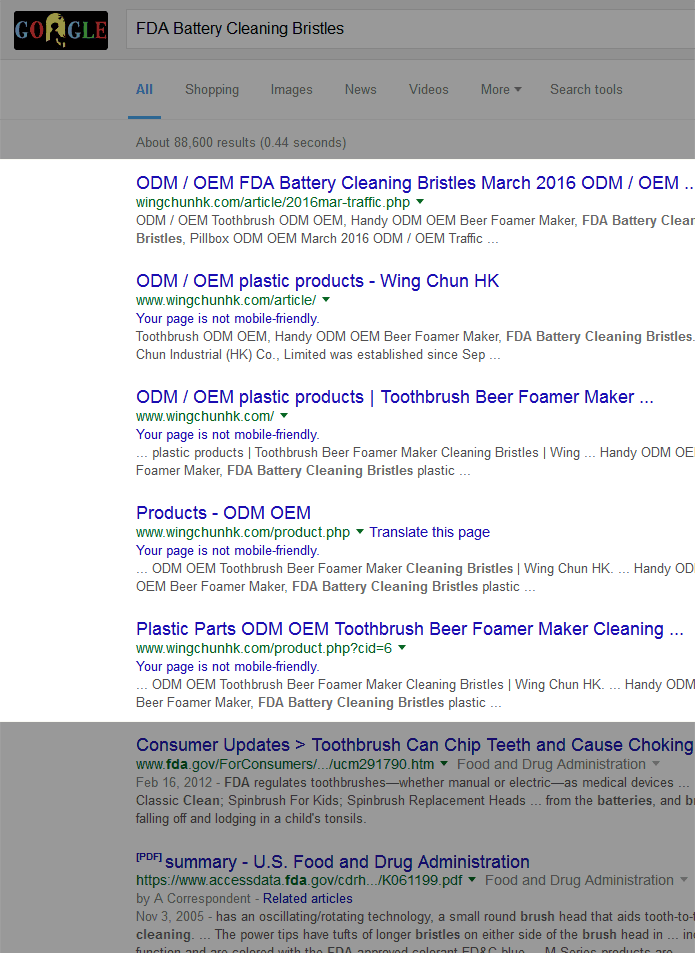Expand arrow beside www.wingchunhk.com/product.php?cid=6

coord(402,647)
